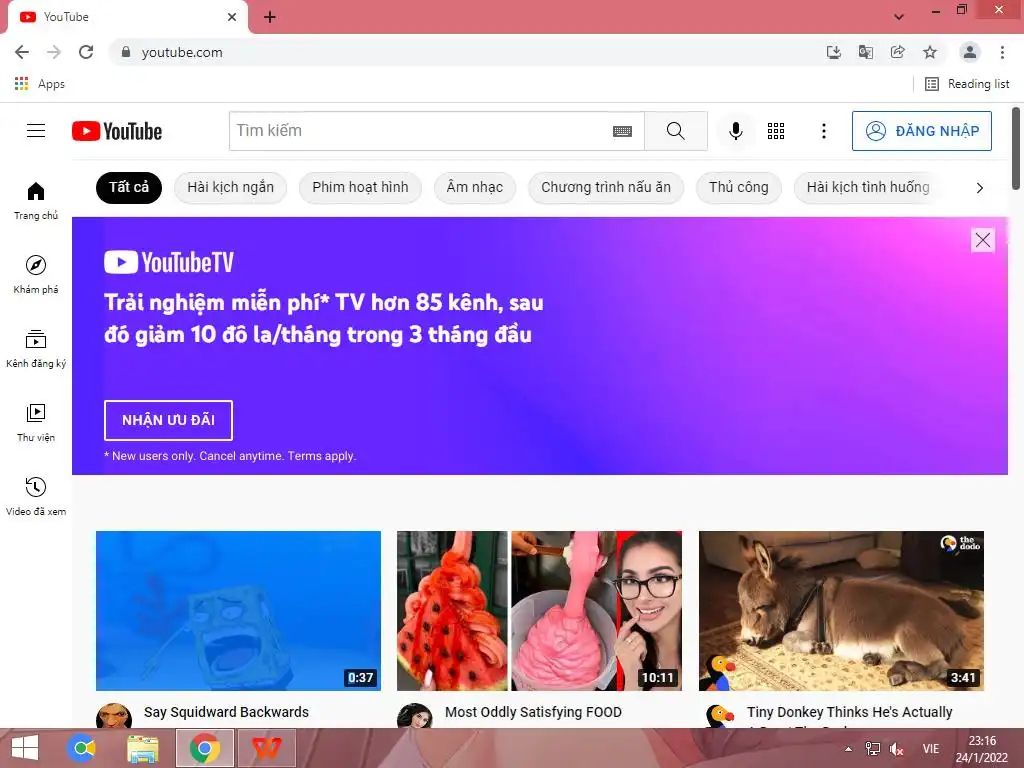1024x768 pixels.
Task: Click the YouTube logo
Action: point(117,131)
